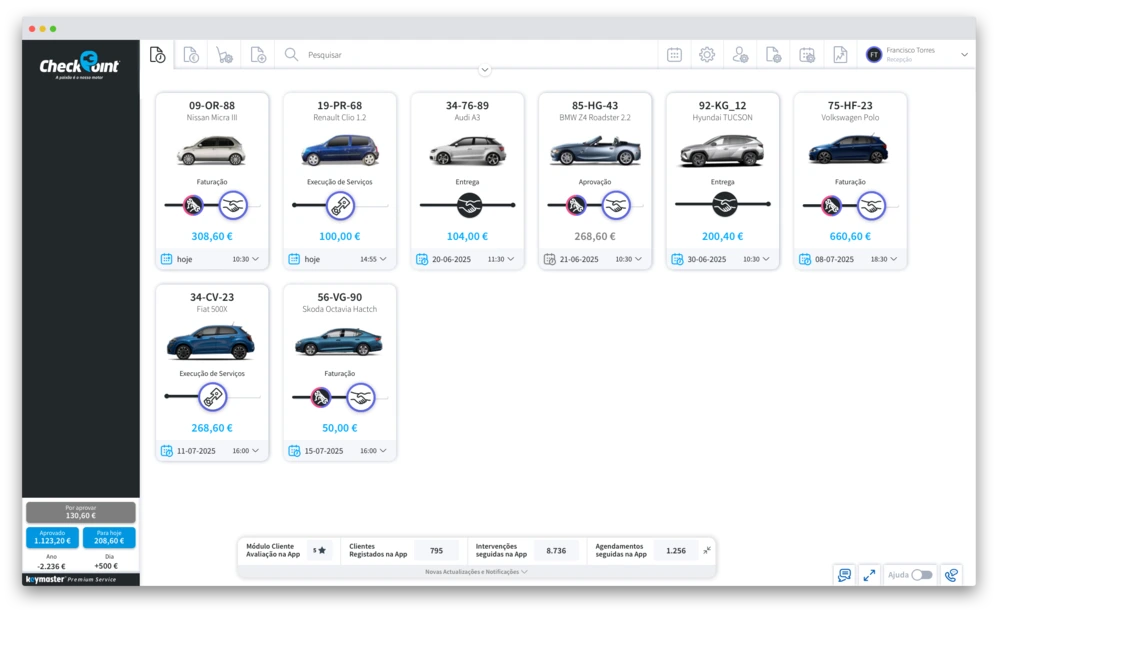Click the Por aprovar 130,60 € button
The height and width of the screenshot is (661, 1140).
pos(81,512)
